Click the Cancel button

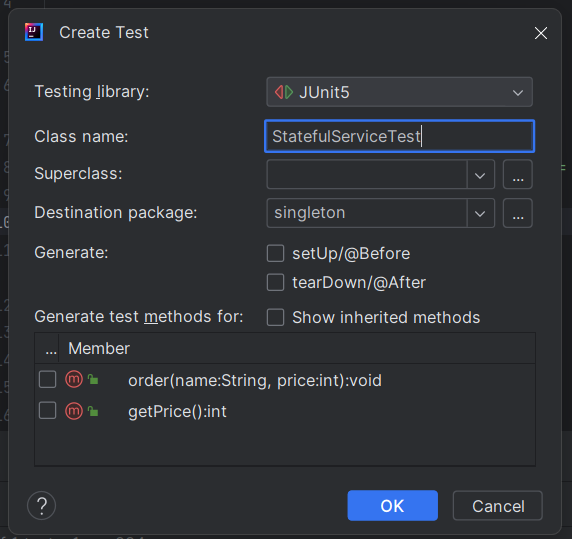click(x=498, y=505)
